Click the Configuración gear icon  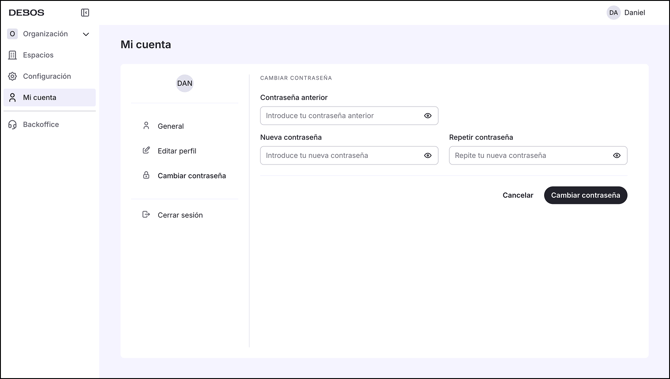click(12, 76)
